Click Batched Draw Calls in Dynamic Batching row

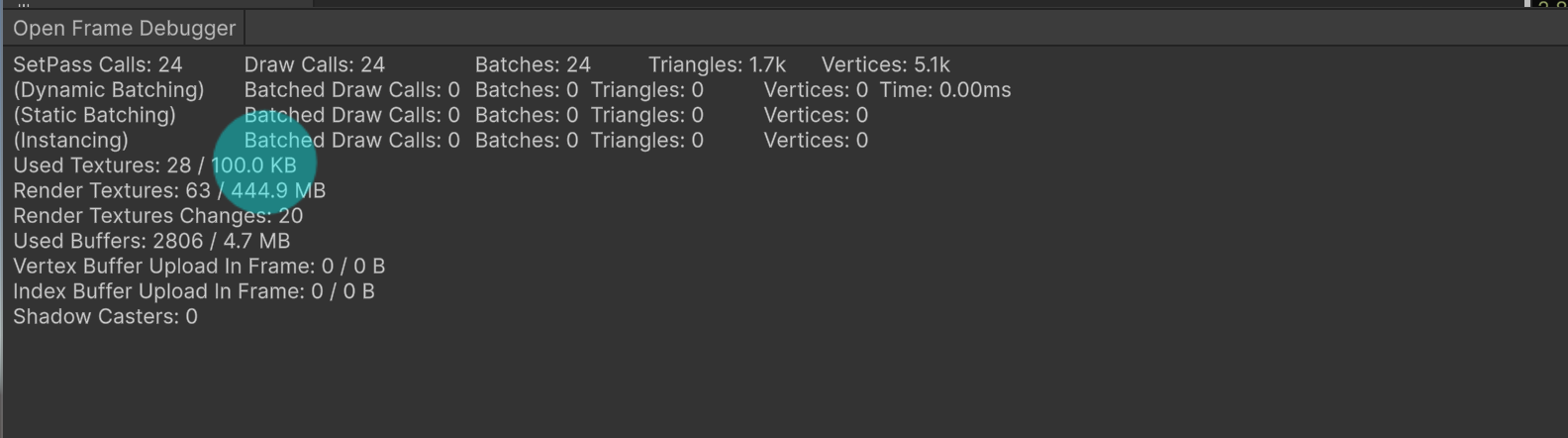click(351, 90)
